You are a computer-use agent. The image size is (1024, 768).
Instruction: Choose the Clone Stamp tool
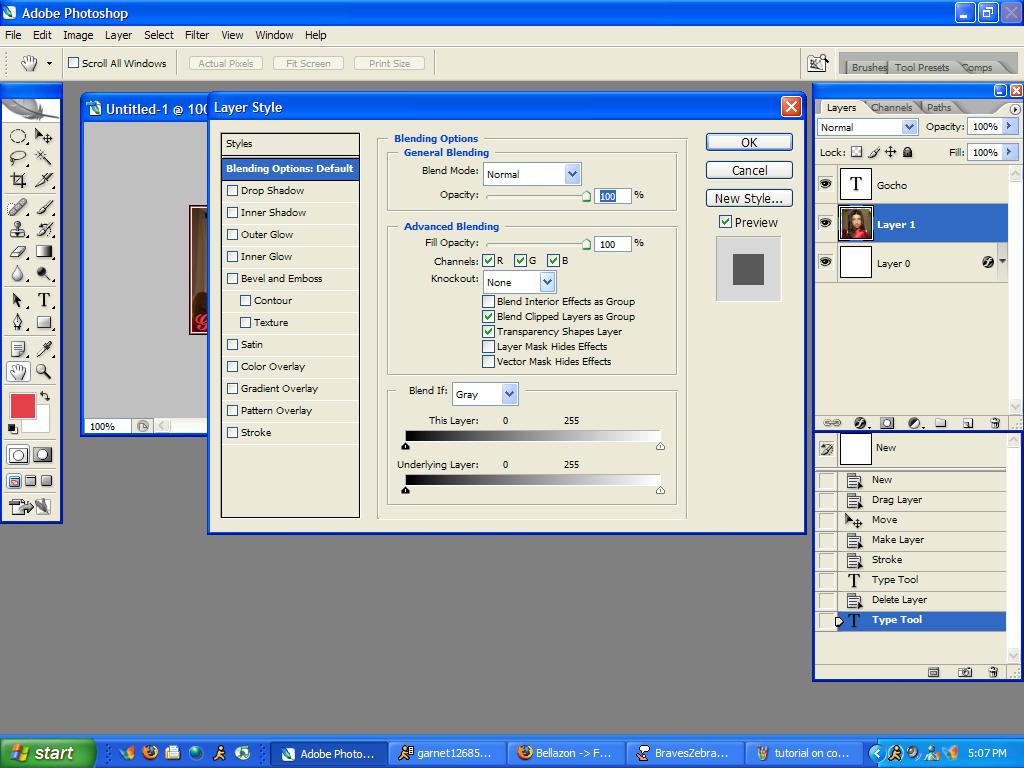tap(18, 229)
